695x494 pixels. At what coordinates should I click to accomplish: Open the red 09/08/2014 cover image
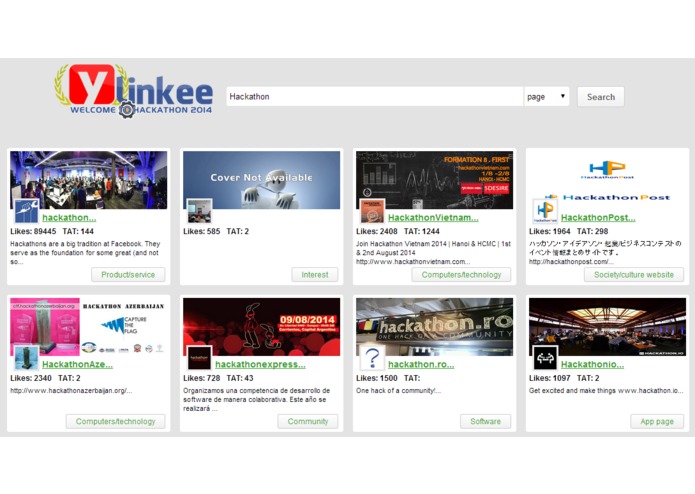[x=262, y=327]
